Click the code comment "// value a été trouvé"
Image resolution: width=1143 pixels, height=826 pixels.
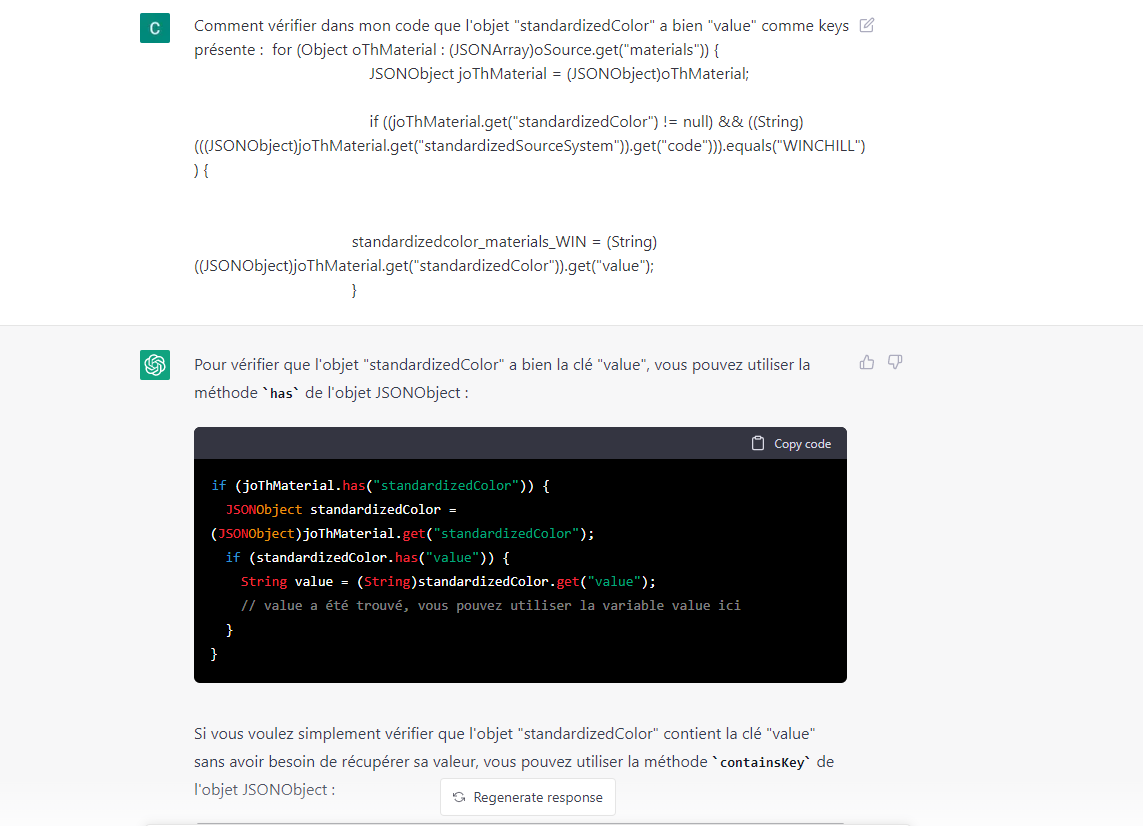(x=491, y=605)
